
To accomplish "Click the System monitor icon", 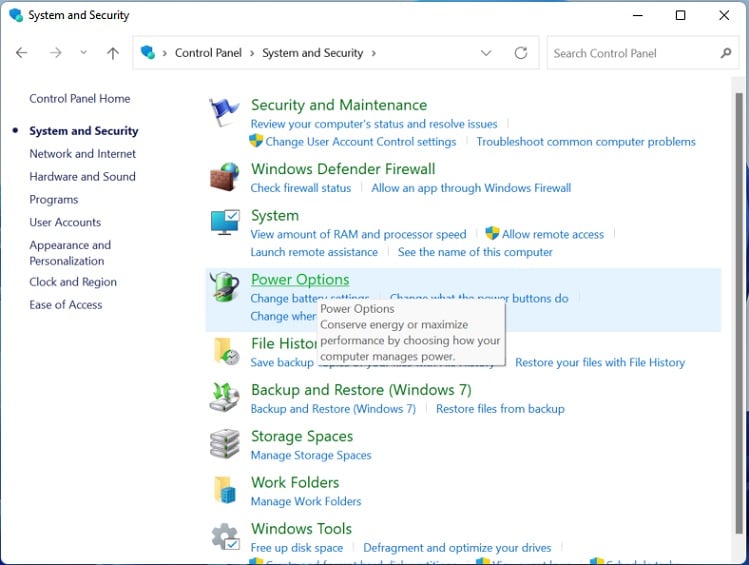I will (225, 222).
